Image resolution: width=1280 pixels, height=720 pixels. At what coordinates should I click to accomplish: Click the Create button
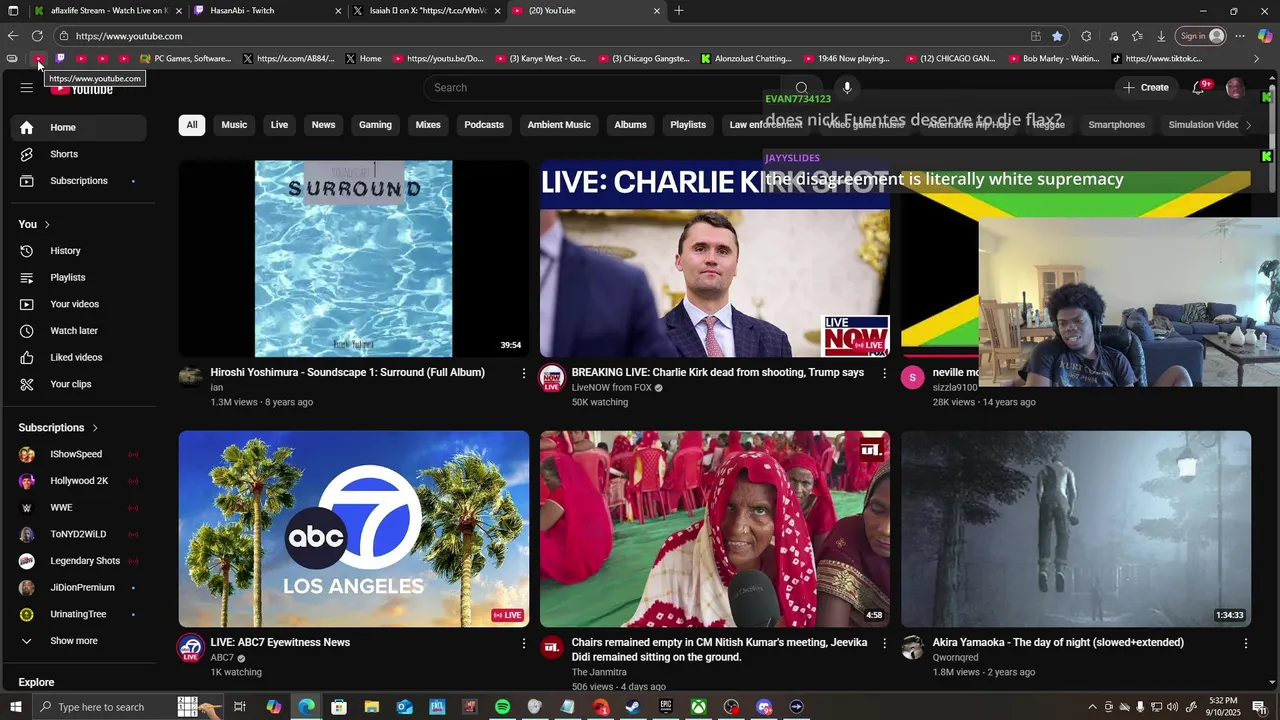pyautogui.click(x=1146, y=88)
